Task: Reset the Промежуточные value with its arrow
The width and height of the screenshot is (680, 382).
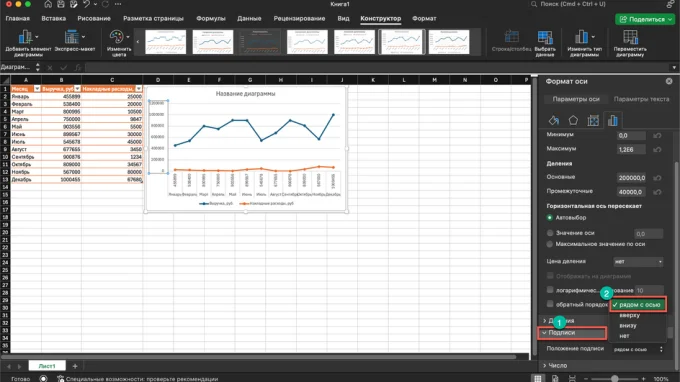Action: coord(657,192)
